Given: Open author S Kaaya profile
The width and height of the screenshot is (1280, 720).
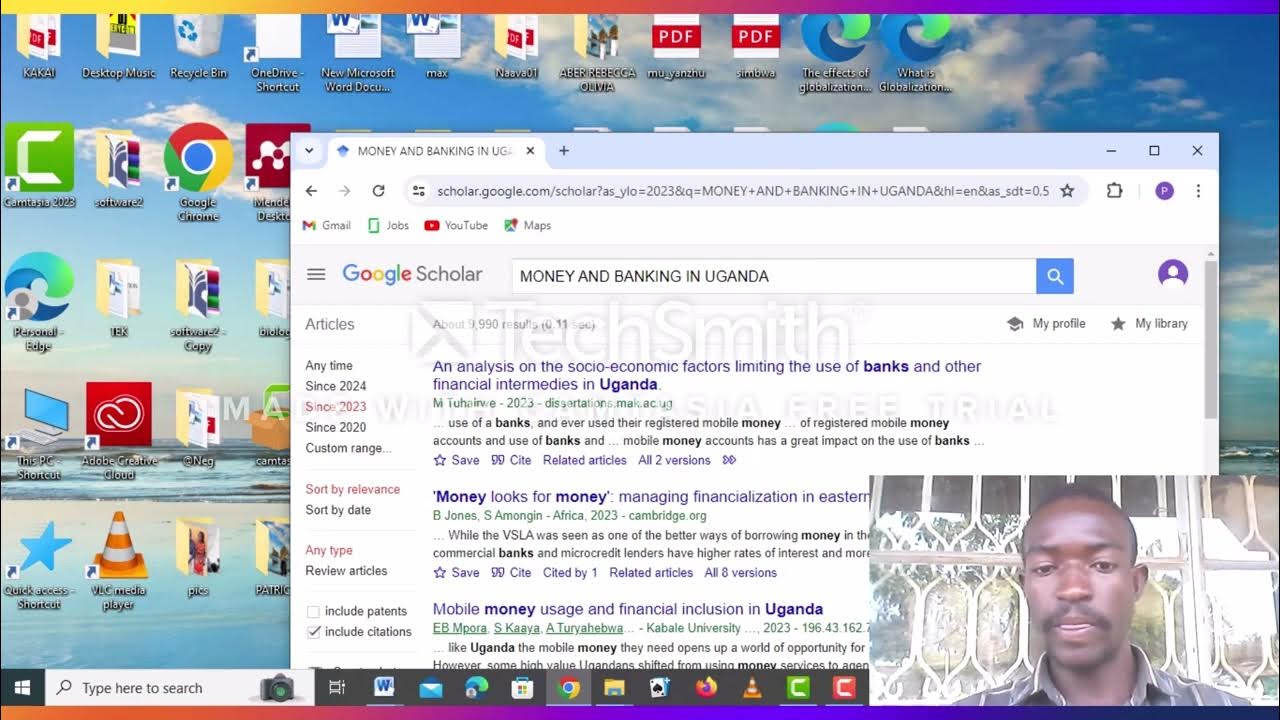Looking at the screenshot, I should pyautogui.click(x=516, y=628).
